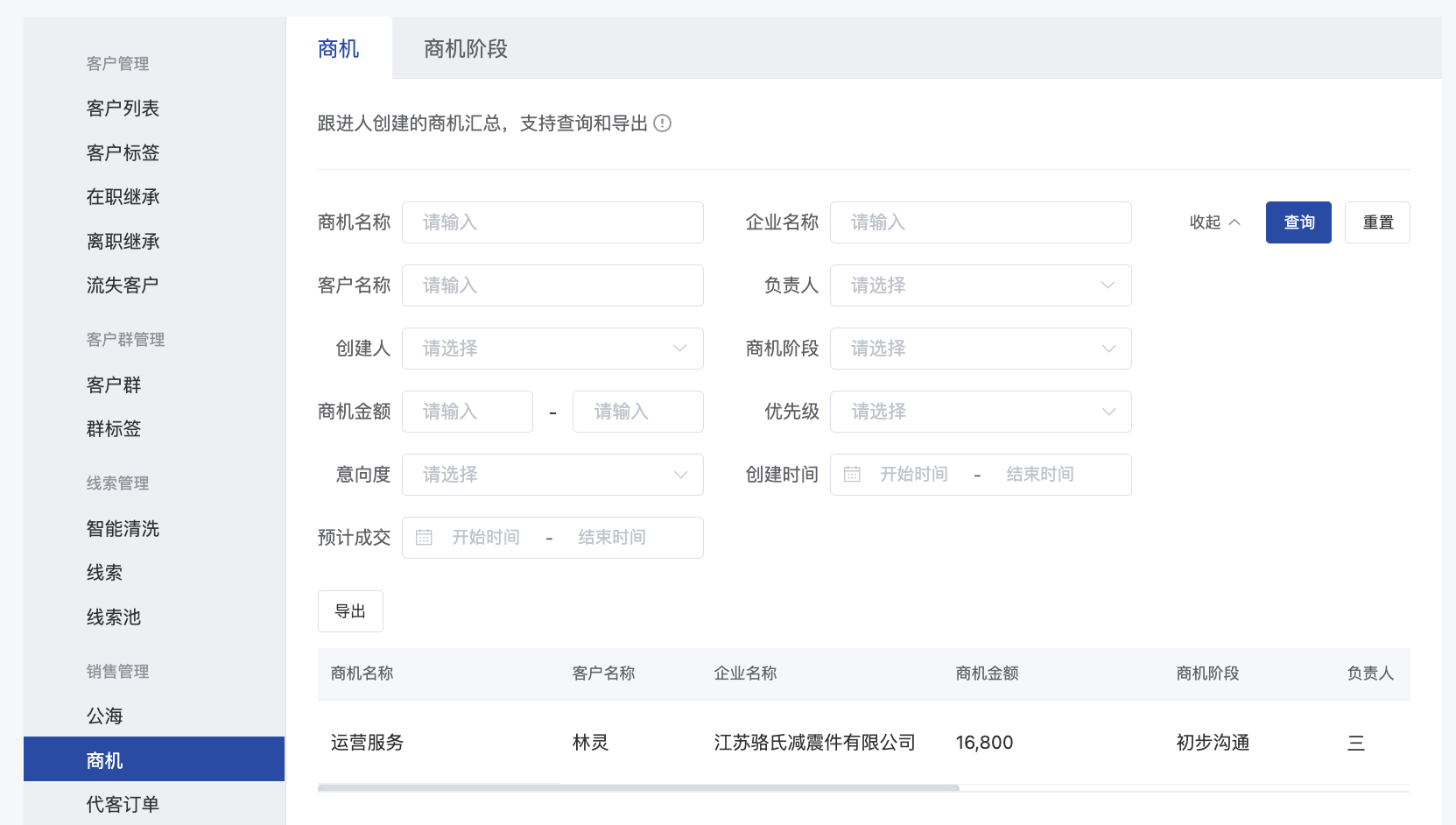Open the 意向度 dropdown

(x=552, y=475)
